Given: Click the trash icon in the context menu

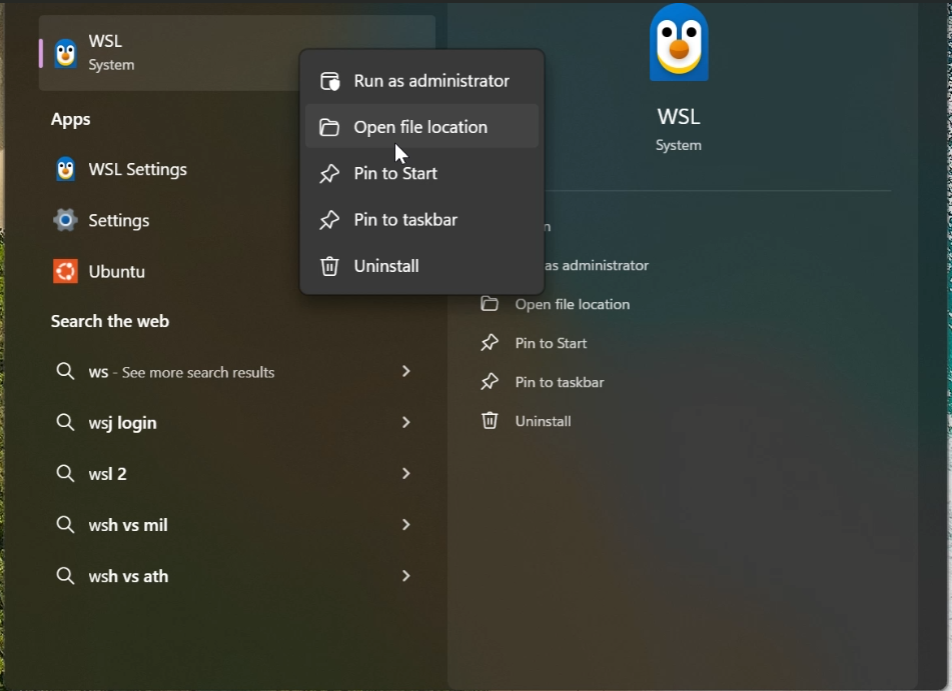Looking at the screenshot, I should [x=329, y=266].
